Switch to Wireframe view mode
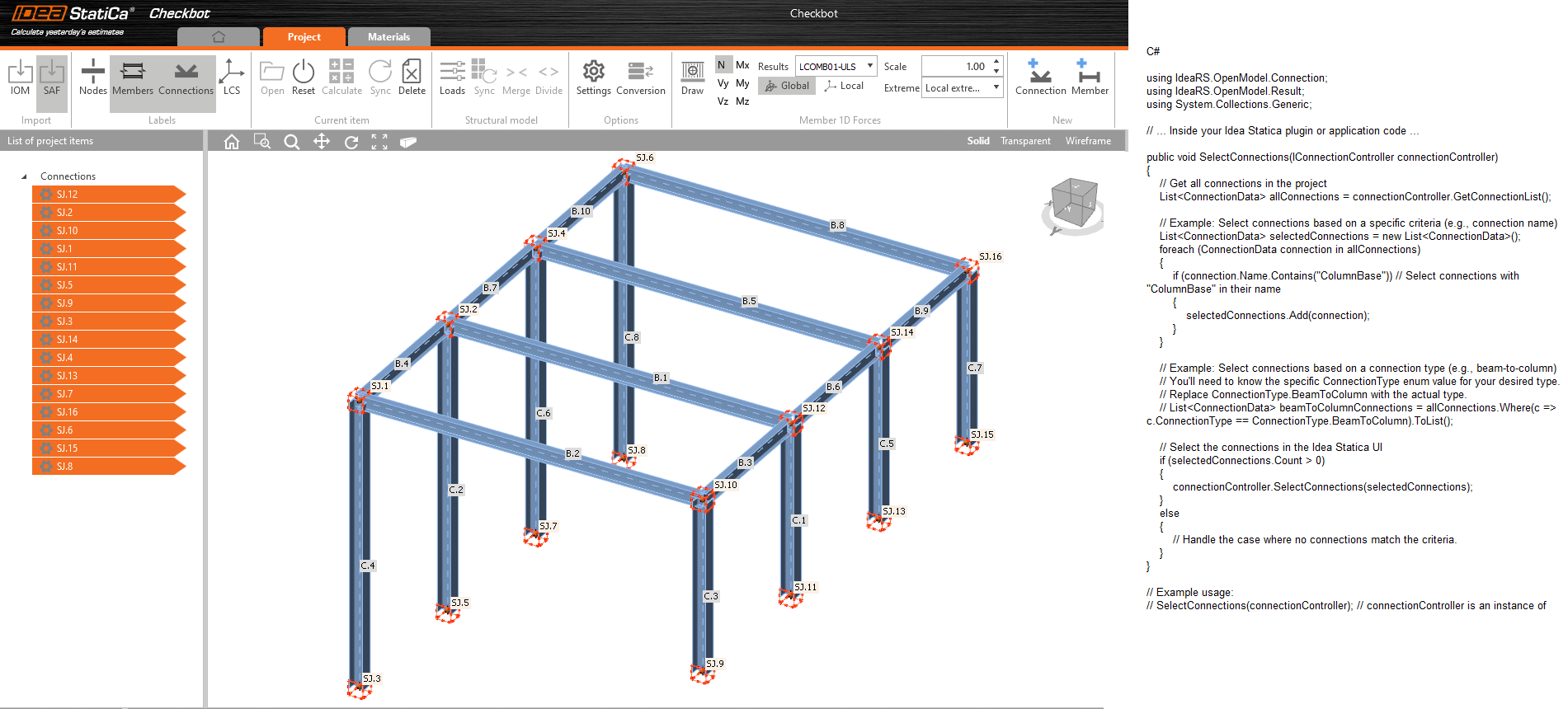The image size is (1568, 709). [x=1087, y=141]
